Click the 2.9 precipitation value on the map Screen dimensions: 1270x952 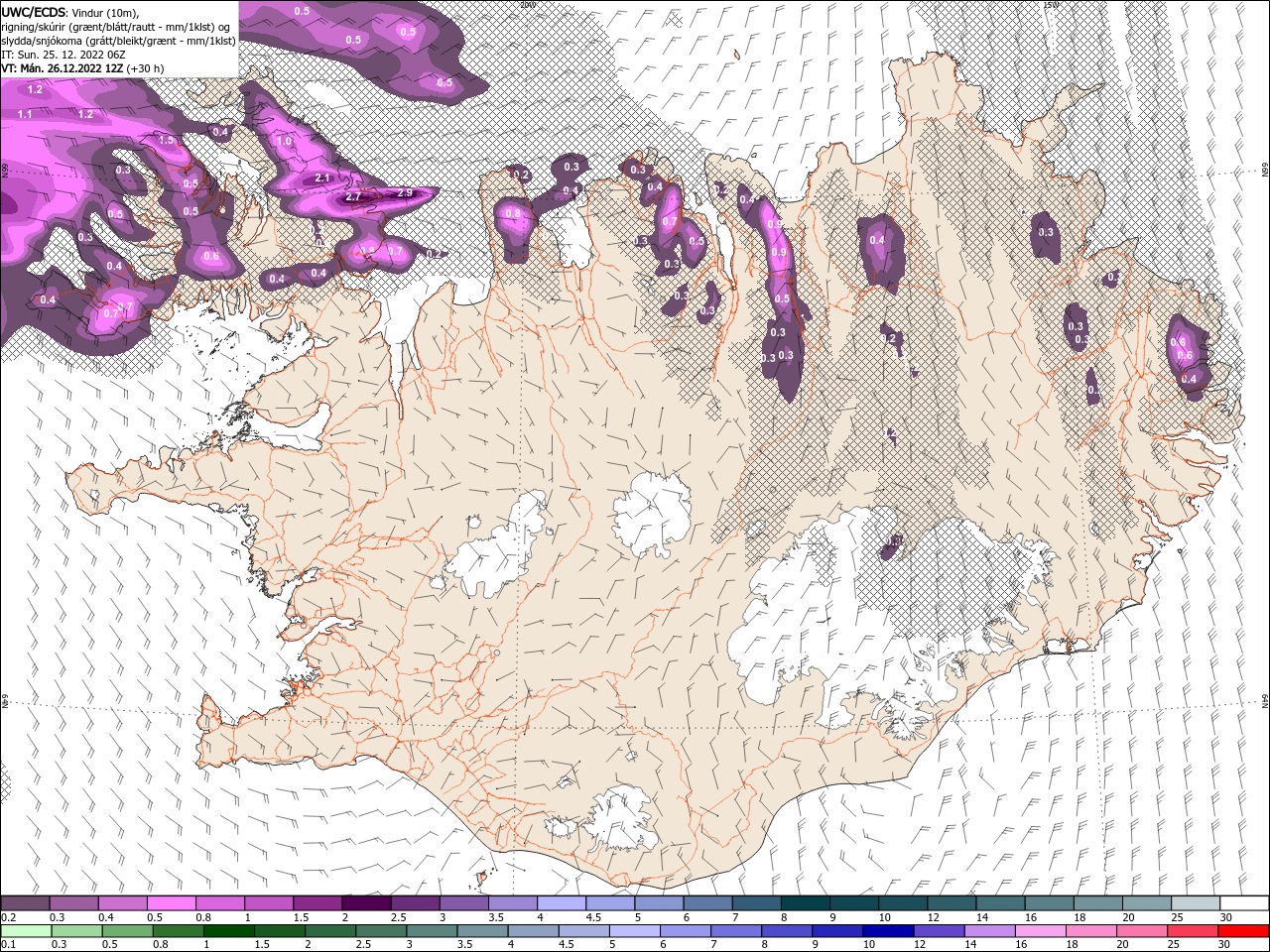[404, 192]
